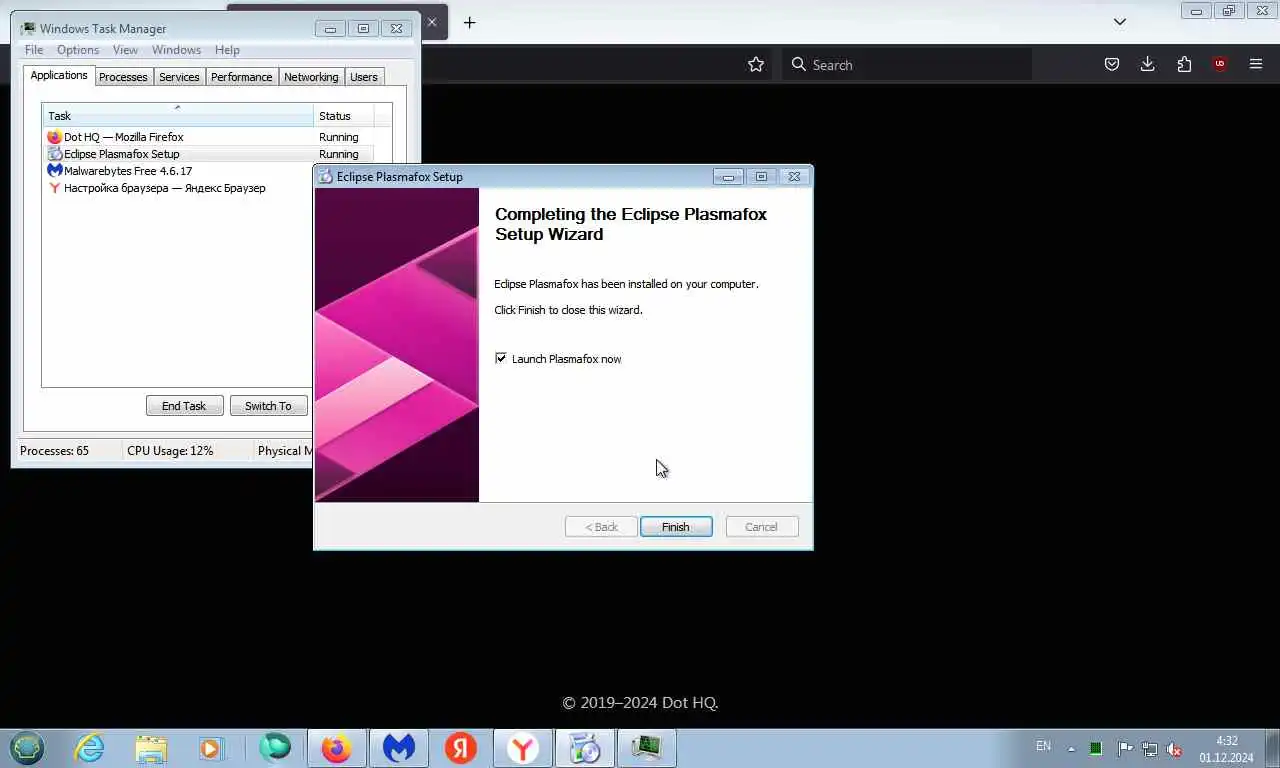Click Plasmafox Setup title bar icon

pyautogui.click(x=326, y=177)
